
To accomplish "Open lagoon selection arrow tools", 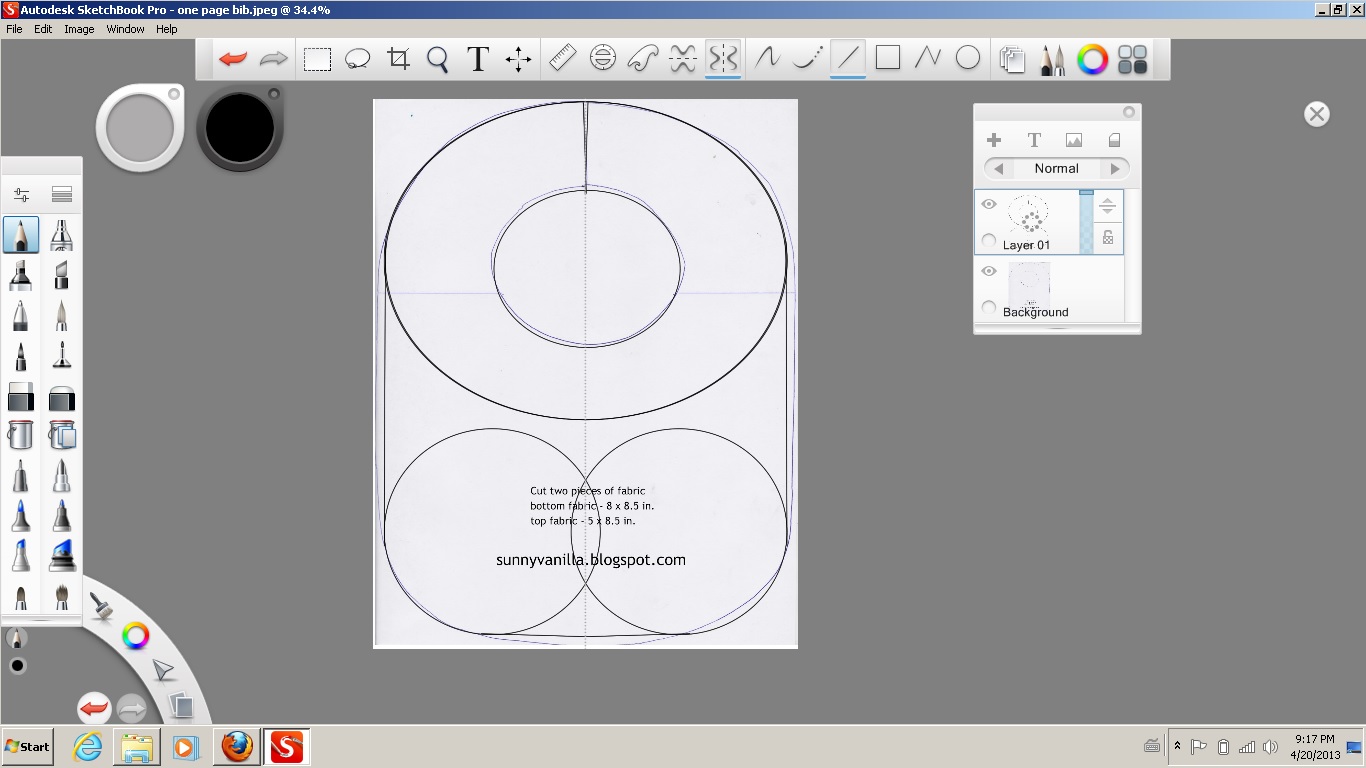I will (163, 670).
